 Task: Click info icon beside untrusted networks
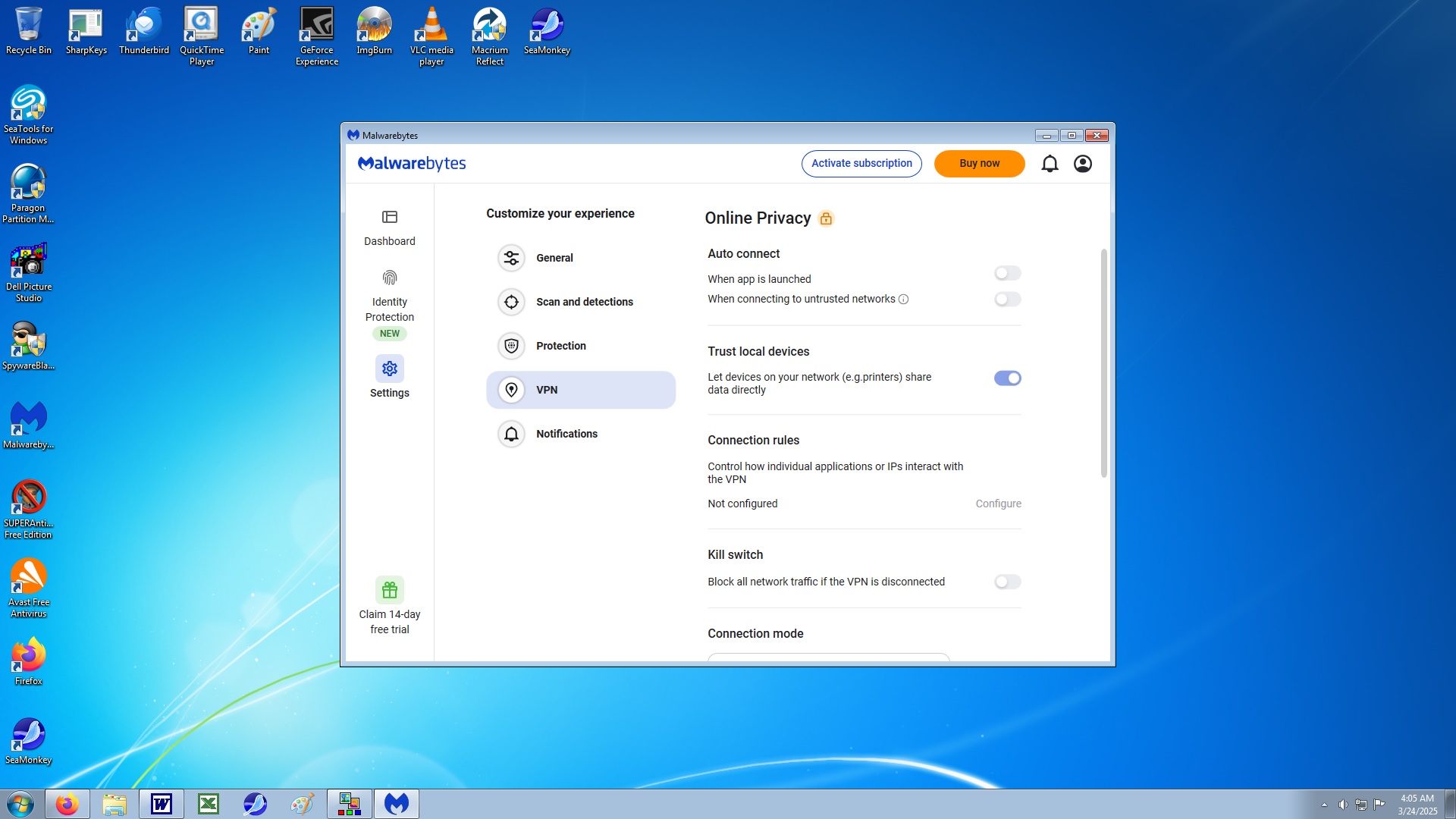coord(903,300)
